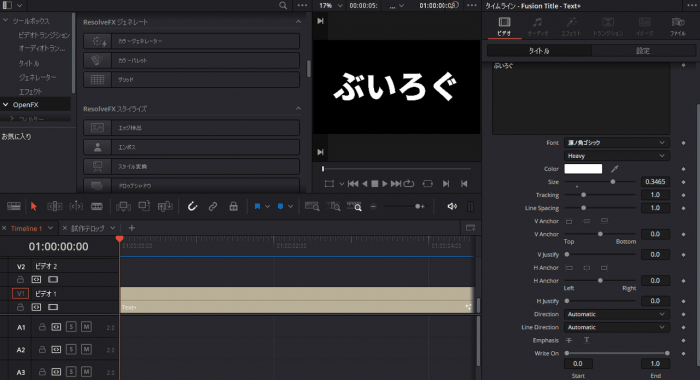Mute audio track A2
The width and height of the screenshot is (700, 380).
point(86,349)
